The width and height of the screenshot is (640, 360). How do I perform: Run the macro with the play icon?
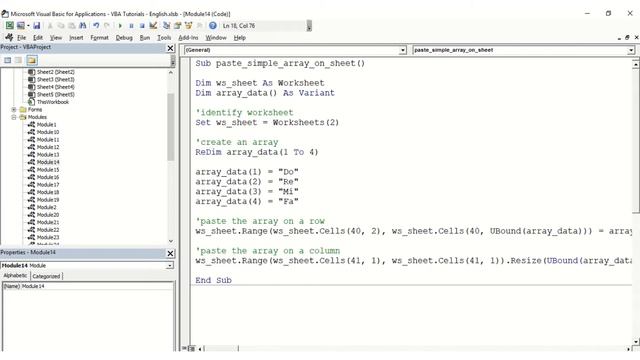tap(120, 25)
